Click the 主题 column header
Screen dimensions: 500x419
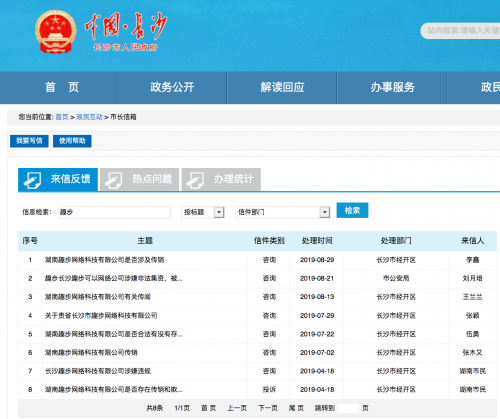pyautogui.click(x=145, y=241)
